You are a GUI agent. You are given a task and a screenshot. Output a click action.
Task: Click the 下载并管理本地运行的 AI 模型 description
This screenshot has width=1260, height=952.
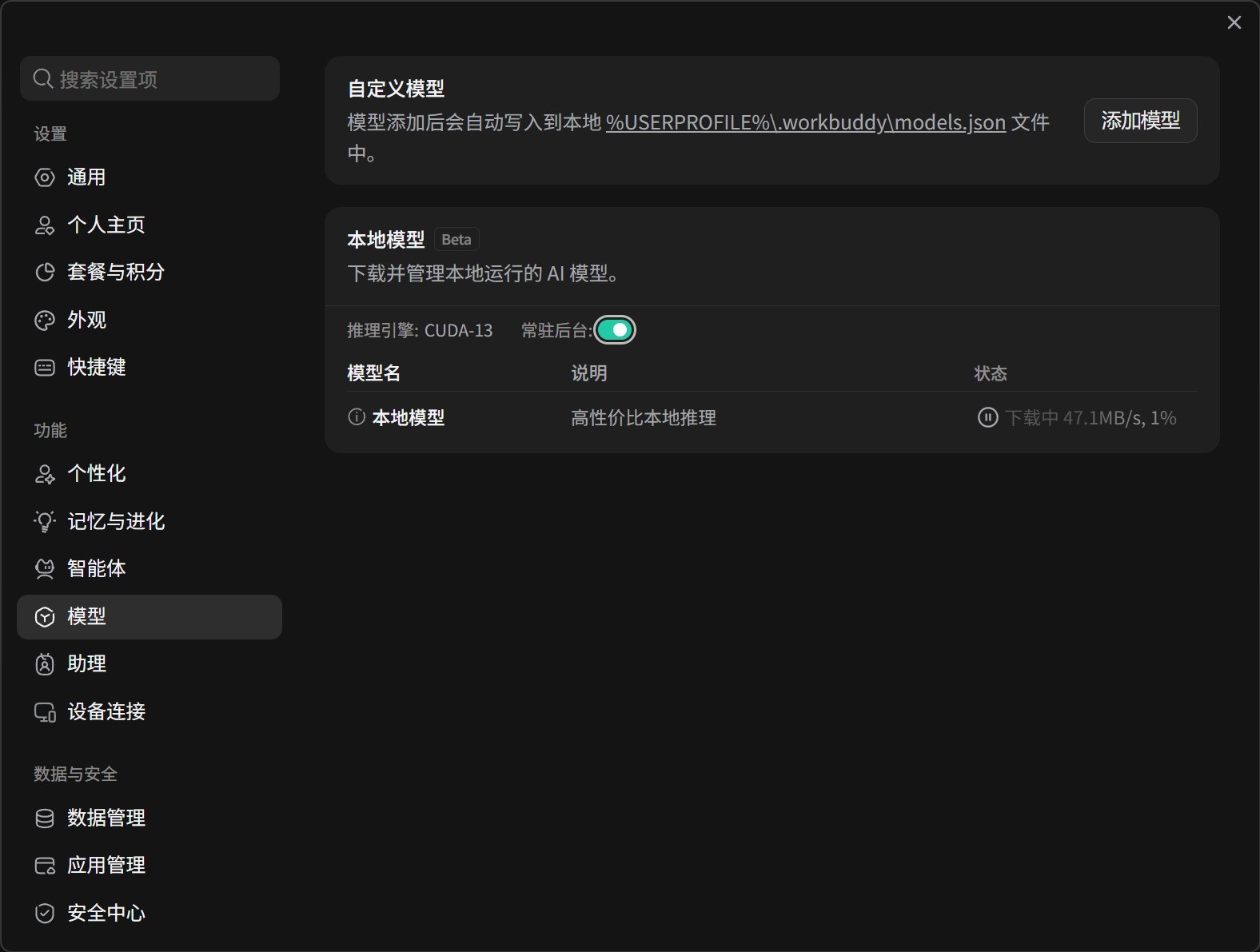[x=484, y=273]
